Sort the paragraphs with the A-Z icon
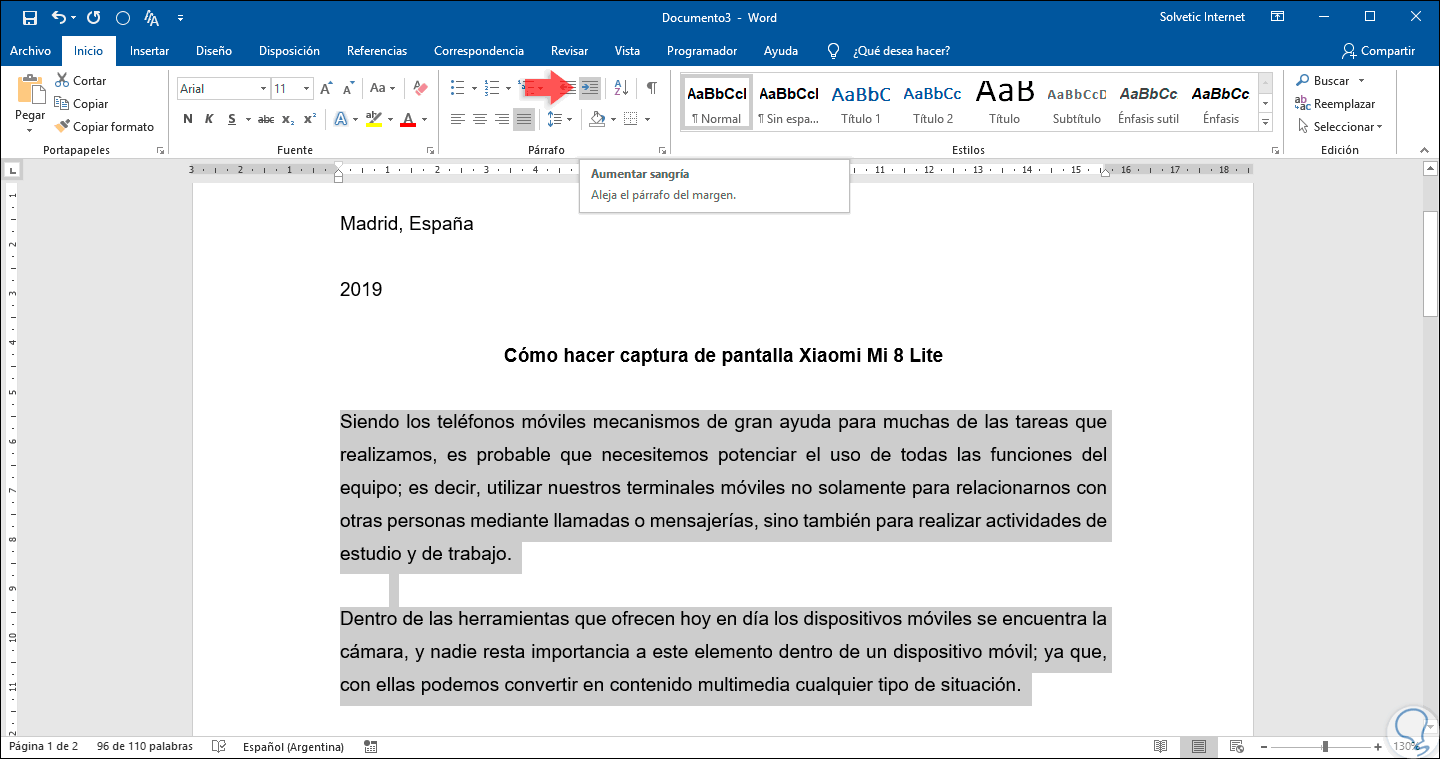Screen dimensions: 1440x759 click(x=621, y=88)
